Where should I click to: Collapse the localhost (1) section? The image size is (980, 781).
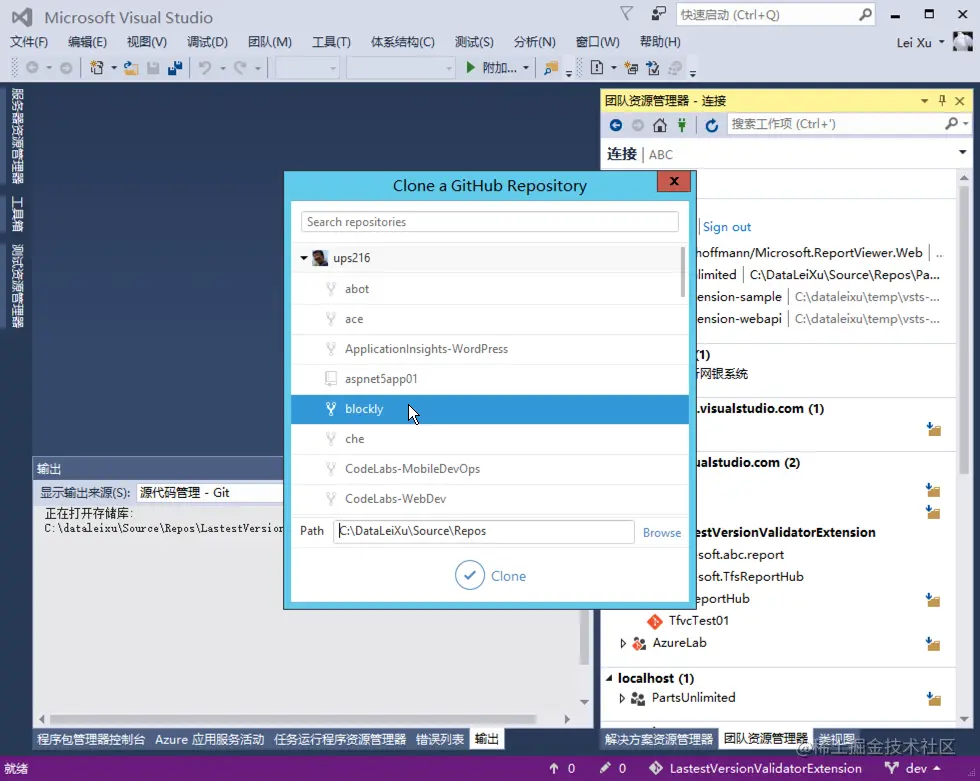(609, 678)
